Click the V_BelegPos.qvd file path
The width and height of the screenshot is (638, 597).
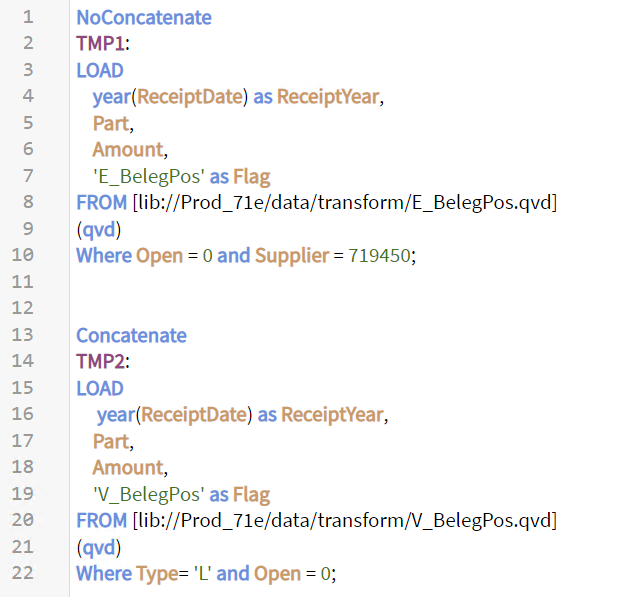click(x=345, y=521)
